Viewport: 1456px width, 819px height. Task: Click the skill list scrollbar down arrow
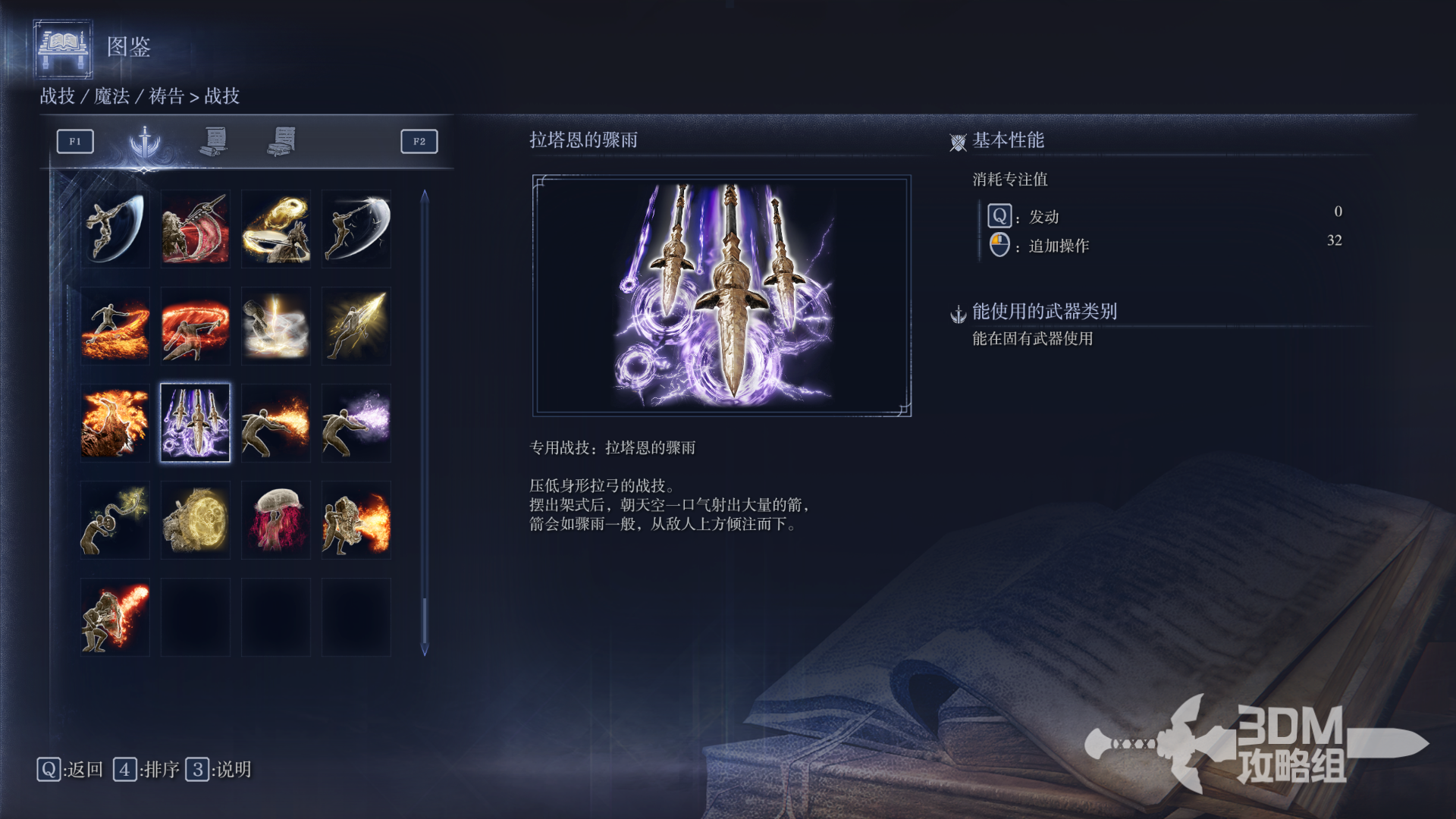[x=425, y=650]
